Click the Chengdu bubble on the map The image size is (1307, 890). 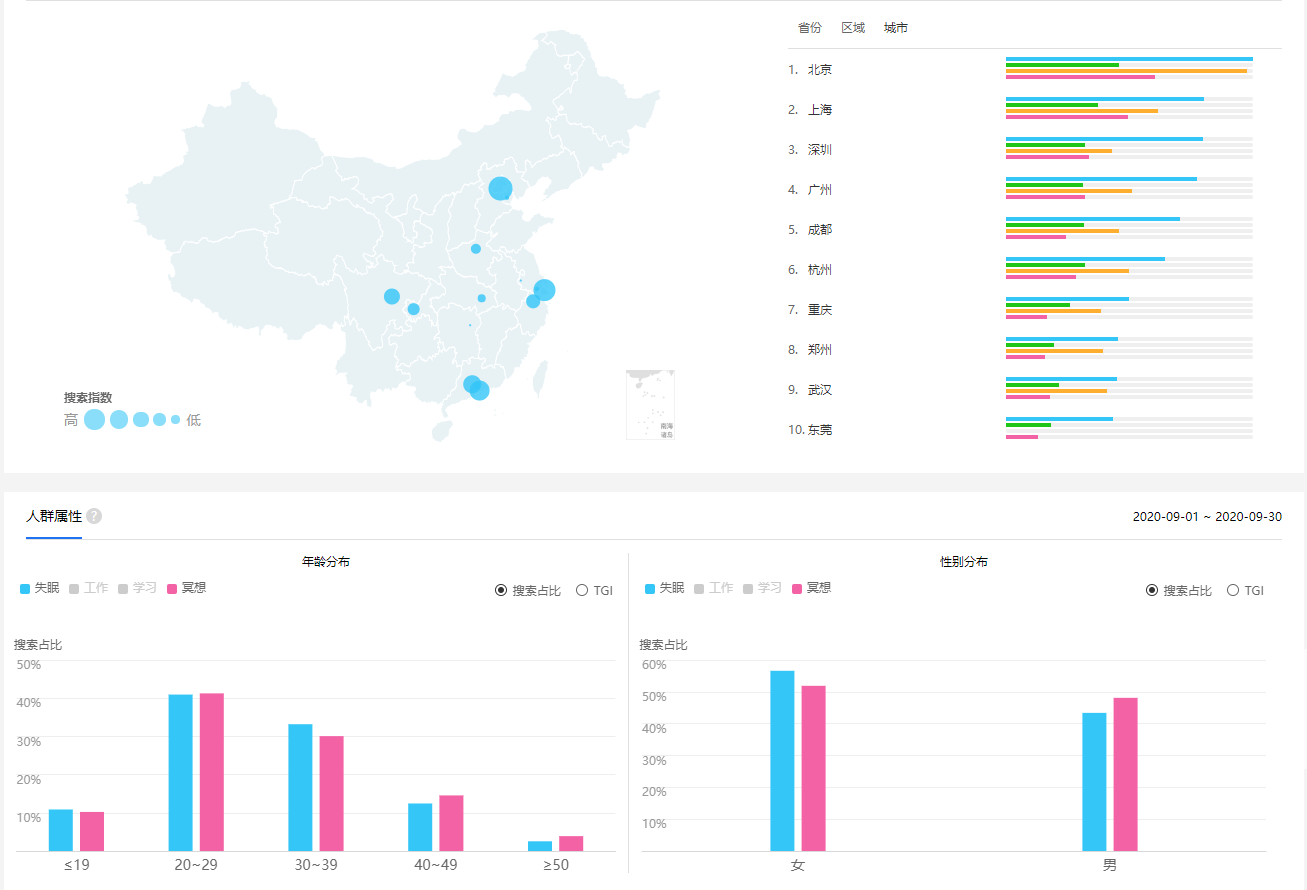[392, 296]
